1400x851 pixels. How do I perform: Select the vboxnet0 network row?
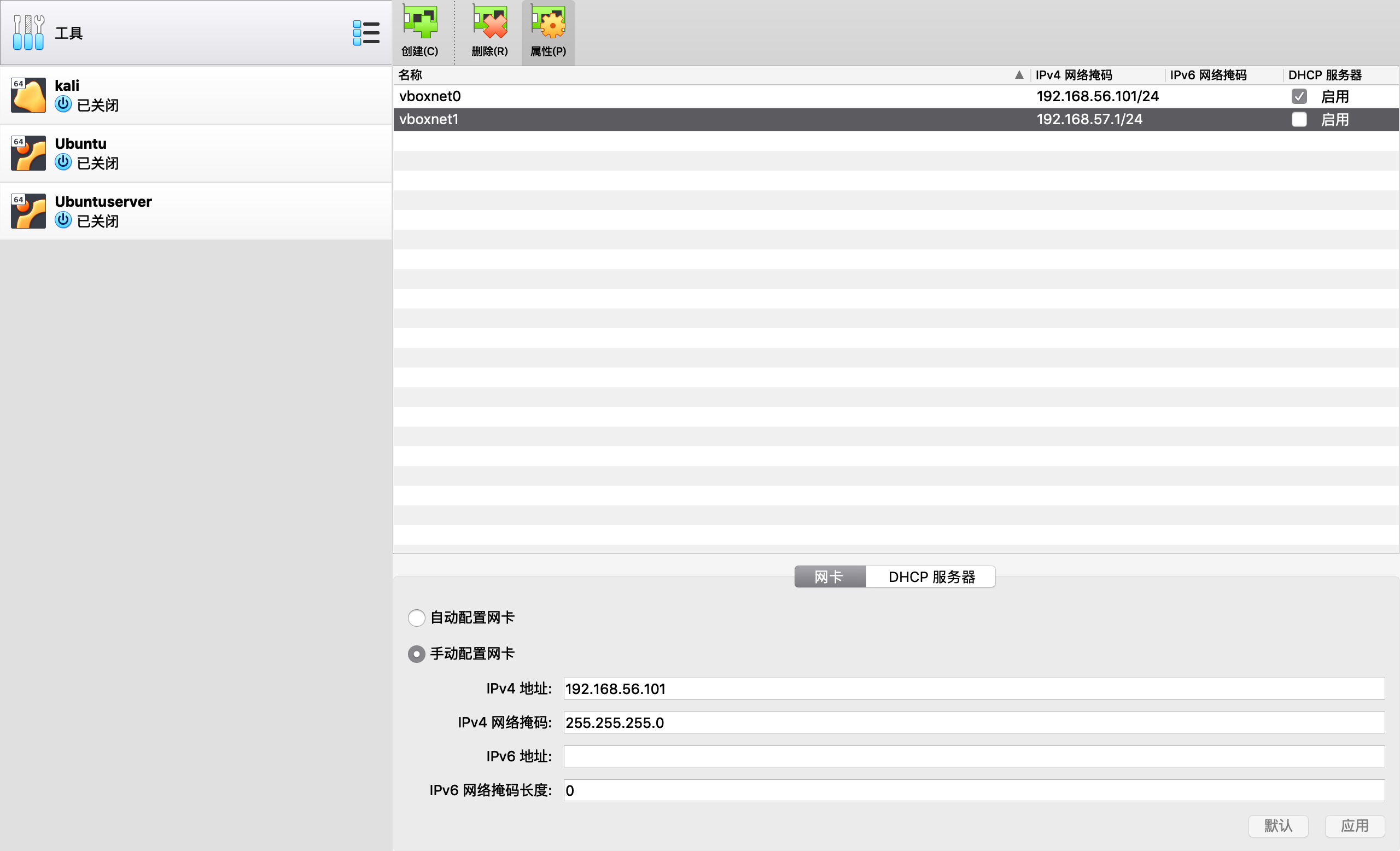pos(682,96)
